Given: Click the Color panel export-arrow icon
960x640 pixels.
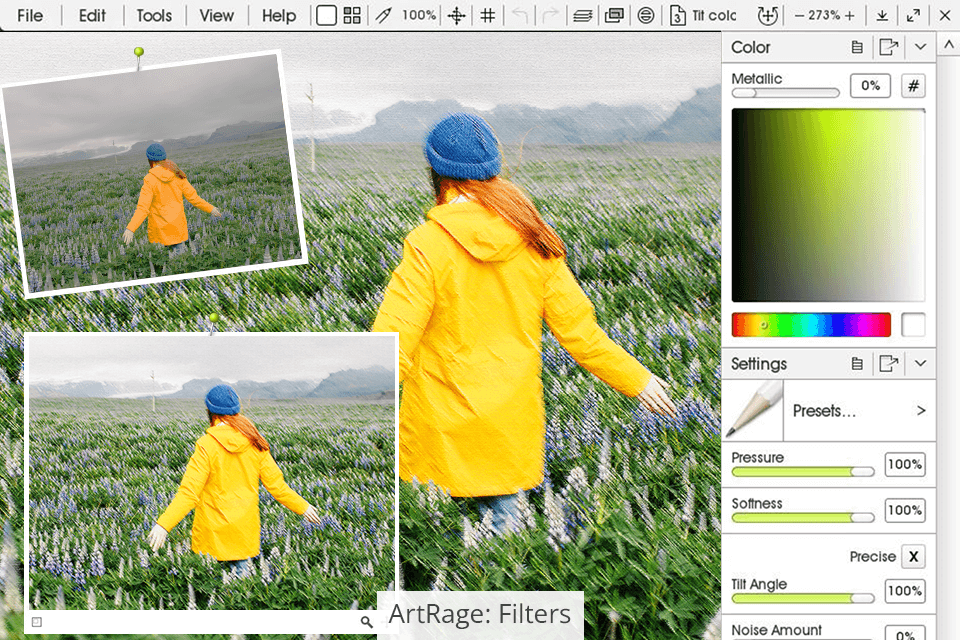Looking at the screenshot, I should tap(888, 47).
